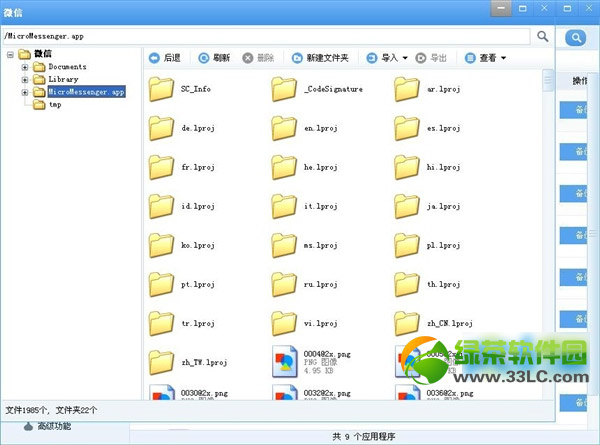Screen dimensions: 600x445
Task: Select the tmp folder in tree
Action: tap(54, 104)
